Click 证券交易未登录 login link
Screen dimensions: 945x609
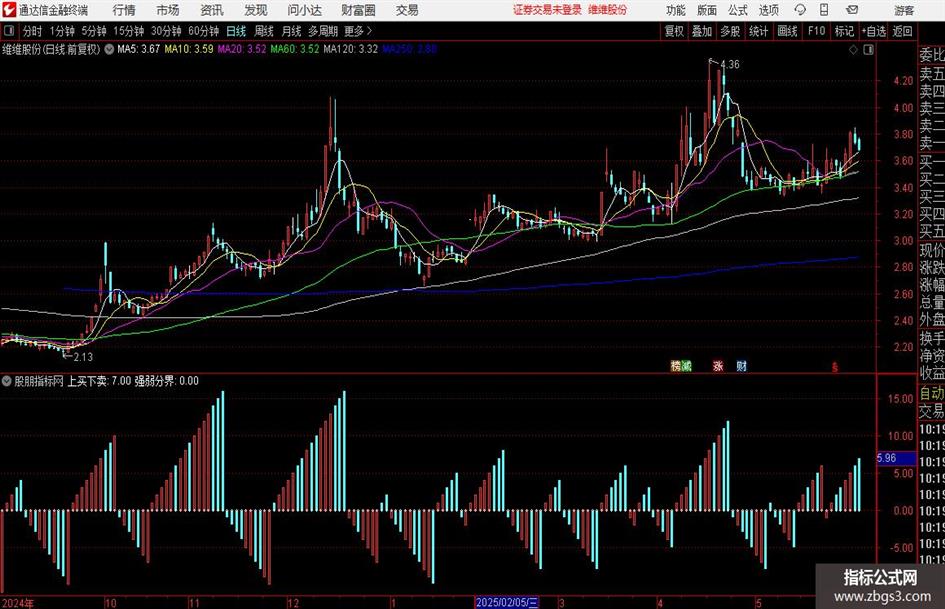(x=547, y=10)
